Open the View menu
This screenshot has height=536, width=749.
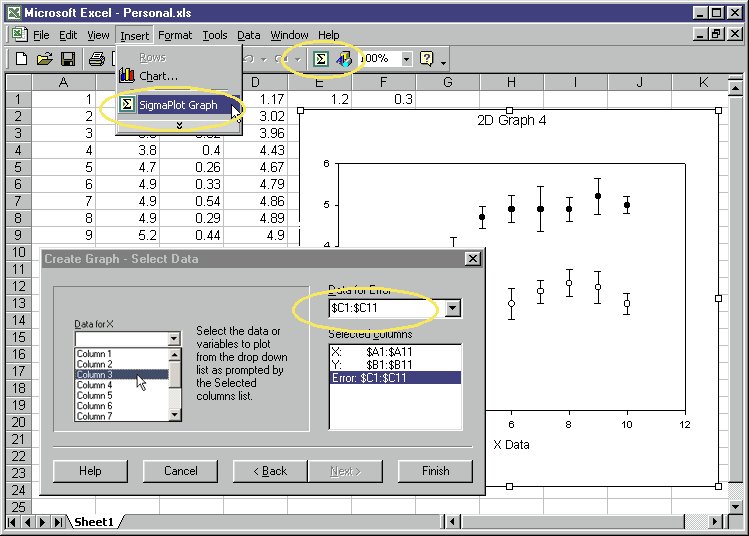click(98, 35)
